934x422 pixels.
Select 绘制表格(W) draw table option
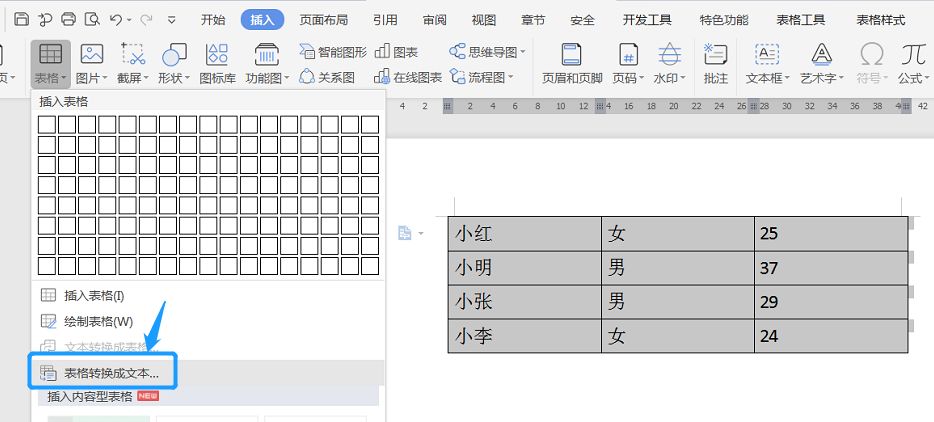click(x=98, y=321)
